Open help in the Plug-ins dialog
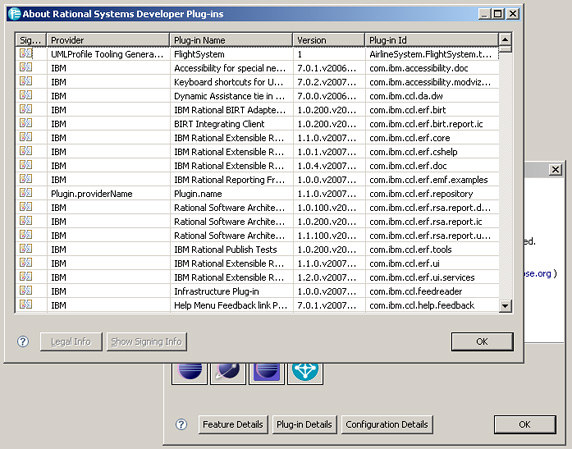Viewport: 572px width, 449px height. click(23, 341)
